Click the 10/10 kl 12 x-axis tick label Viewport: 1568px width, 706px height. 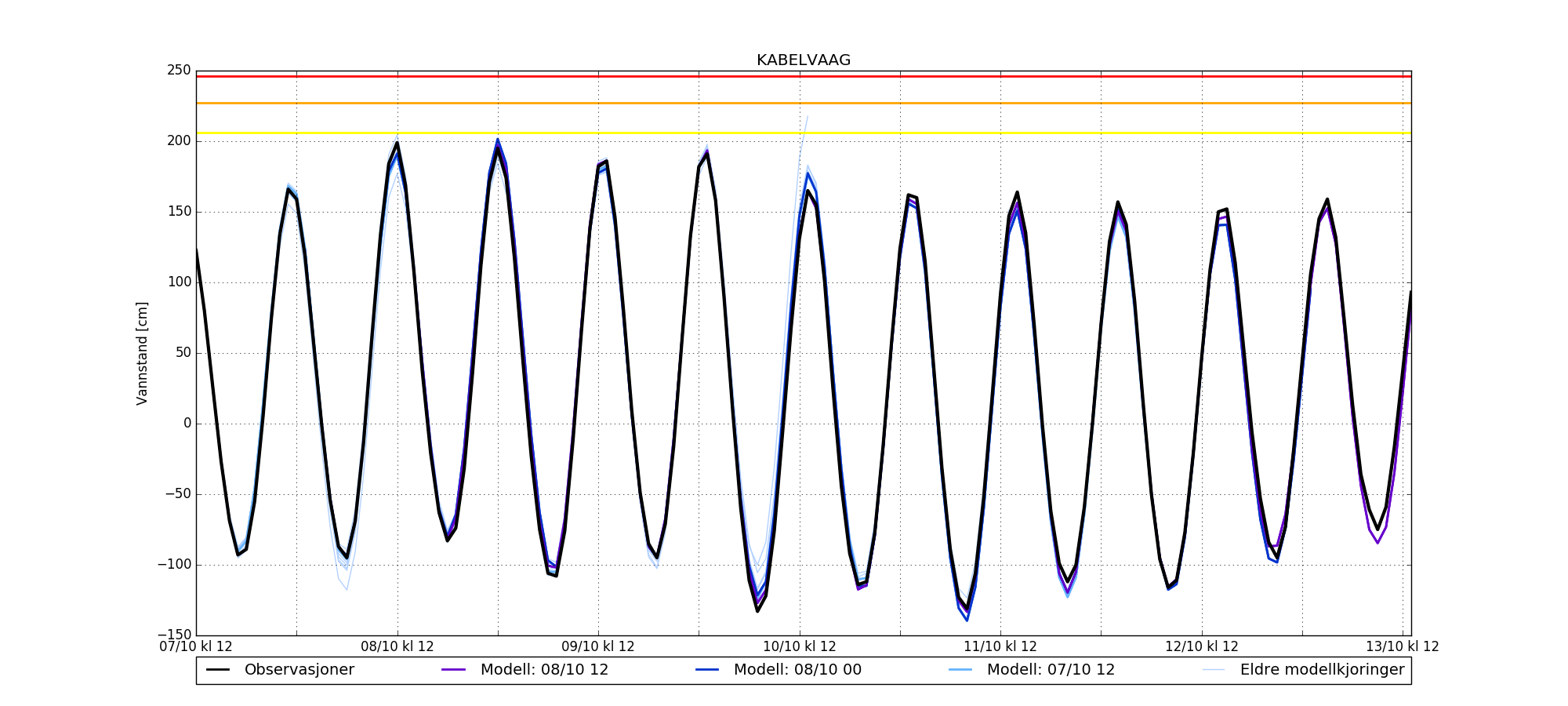[800, 647]
